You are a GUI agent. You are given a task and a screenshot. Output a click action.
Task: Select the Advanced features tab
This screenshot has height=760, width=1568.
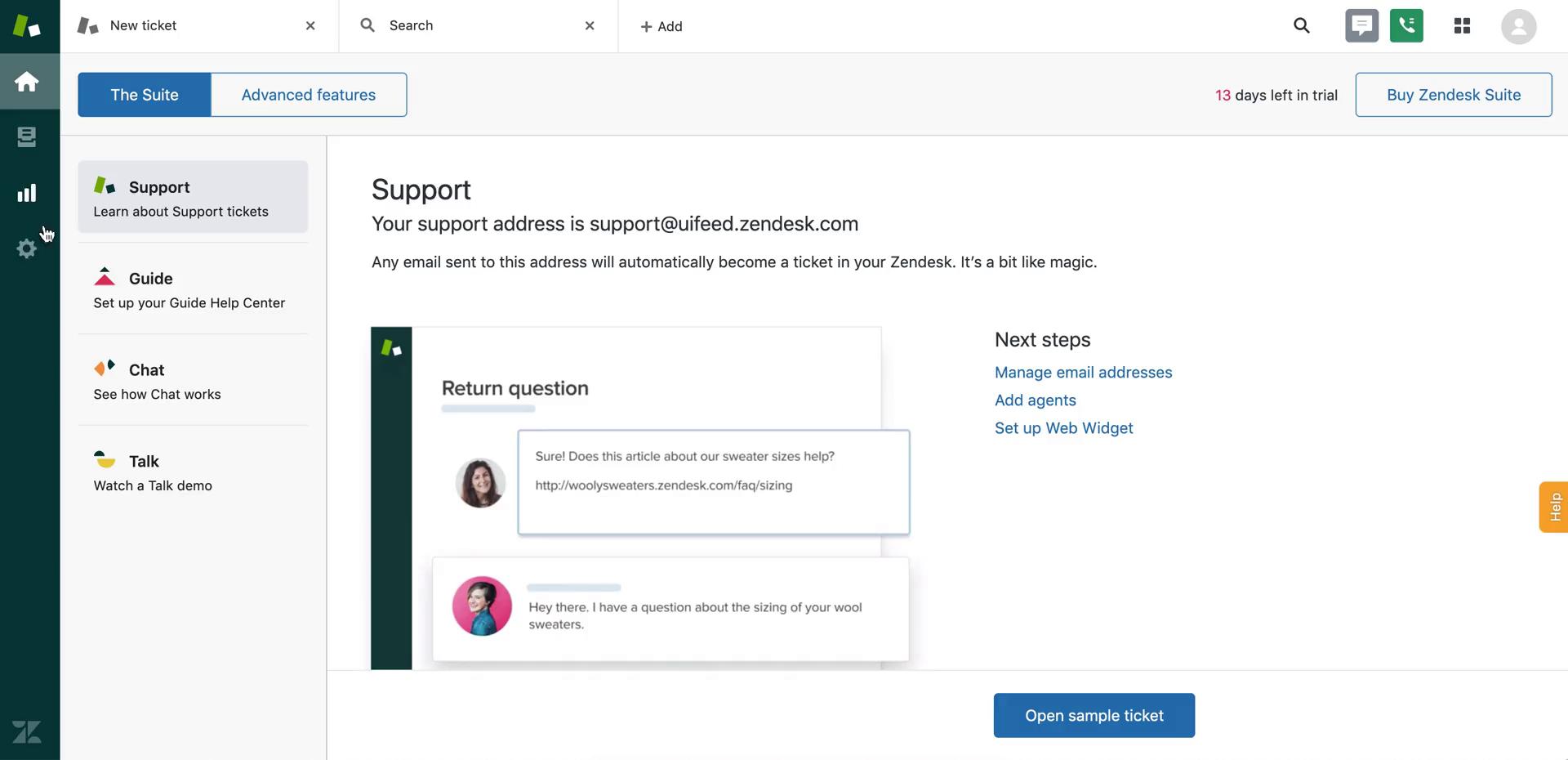click(309, 95)
